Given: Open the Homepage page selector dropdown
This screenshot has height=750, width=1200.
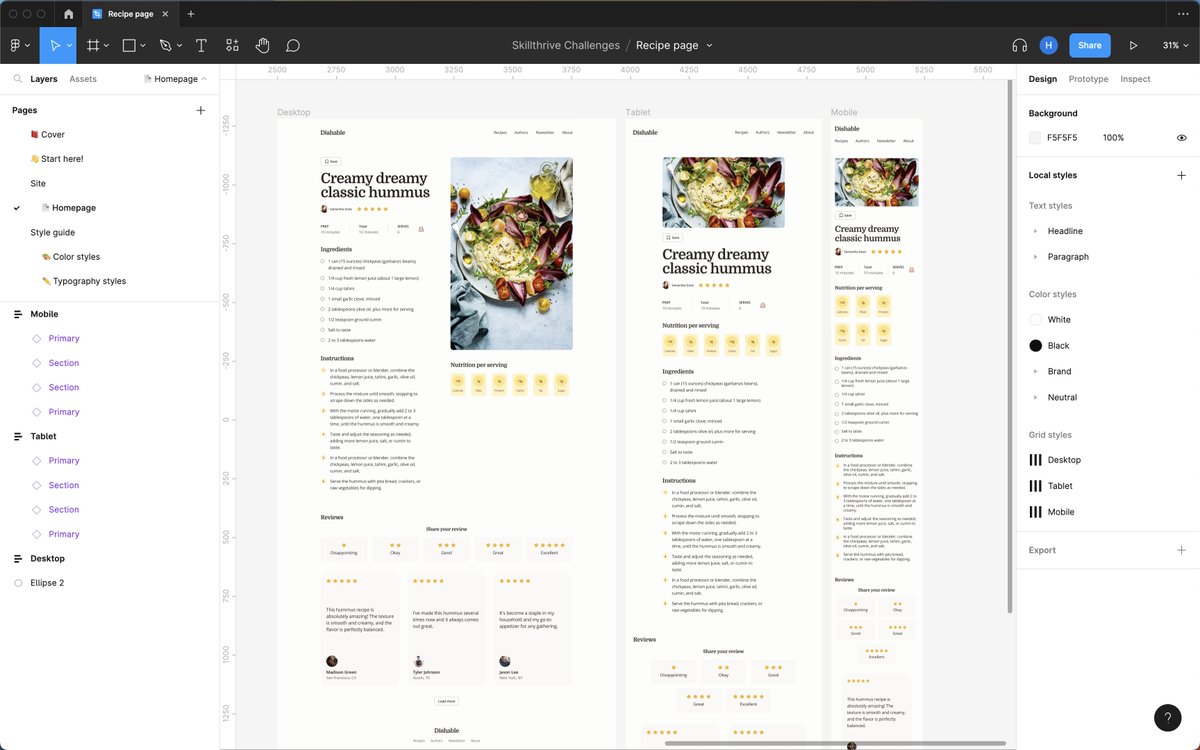Looking at the screenshot, I should 176,79.
